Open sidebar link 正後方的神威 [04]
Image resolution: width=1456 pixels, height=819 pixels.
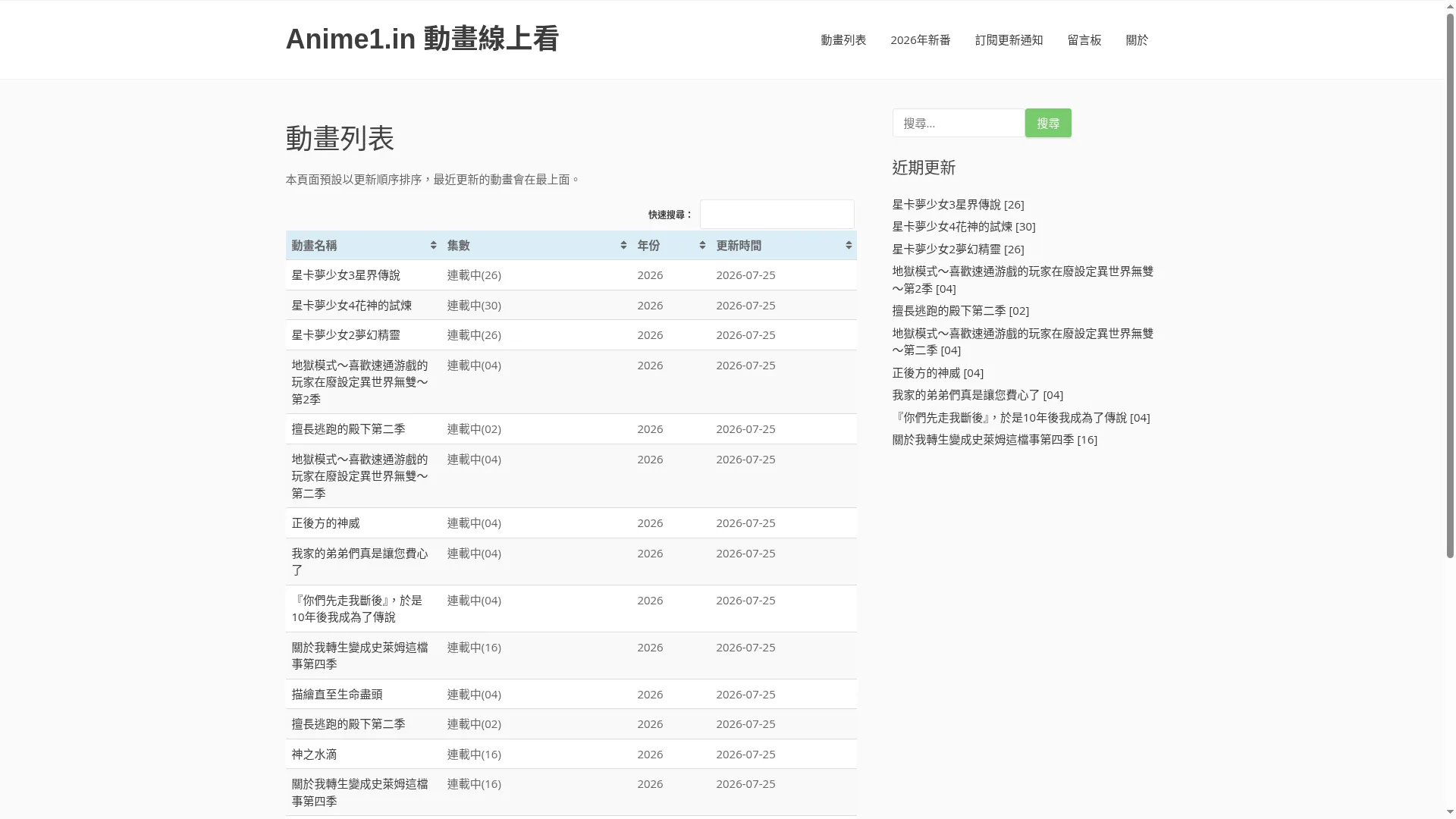click(938, 373)
